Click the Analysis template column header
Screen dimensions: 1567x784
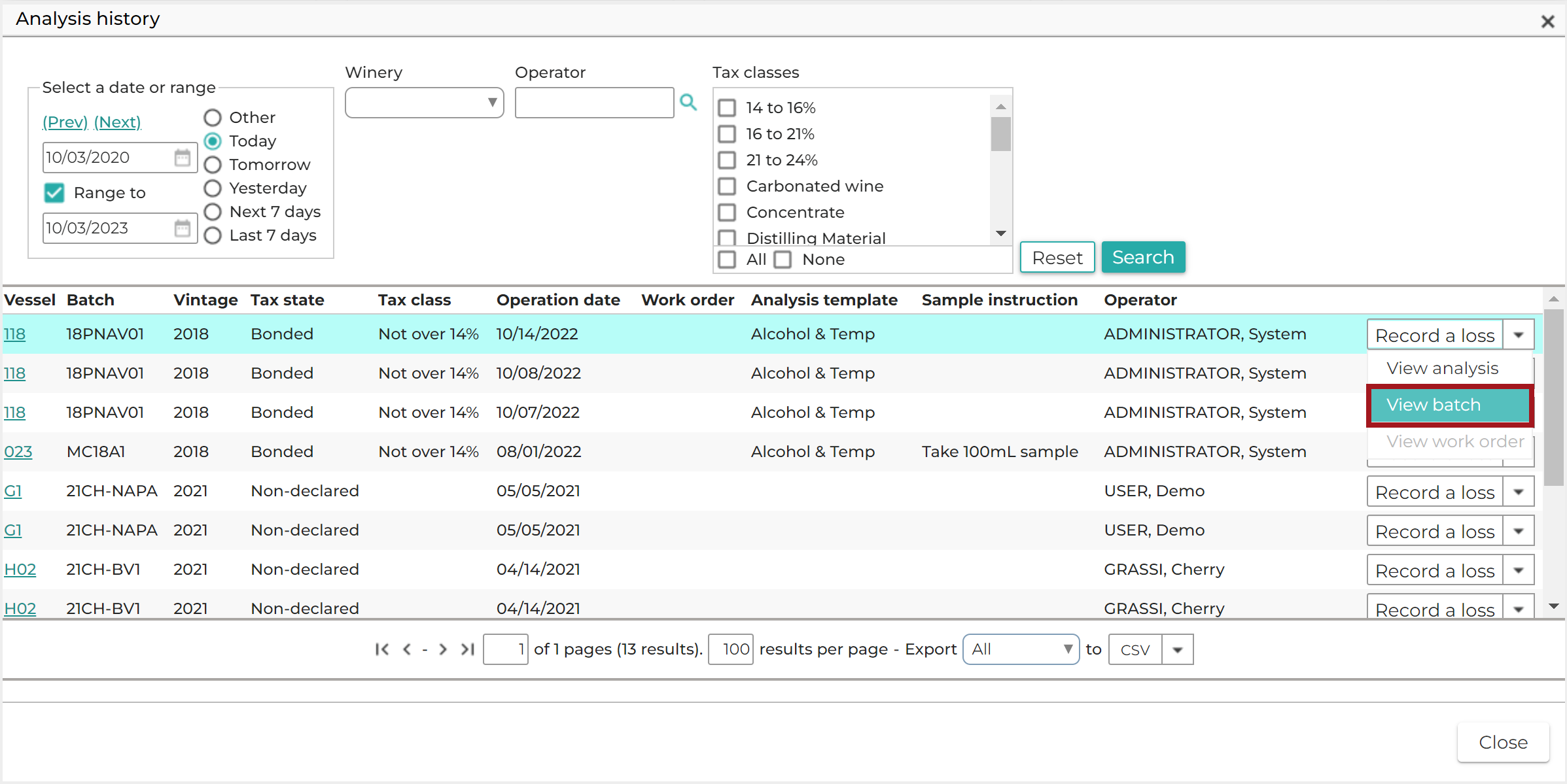pyautogui.click(x=824, y=300)
